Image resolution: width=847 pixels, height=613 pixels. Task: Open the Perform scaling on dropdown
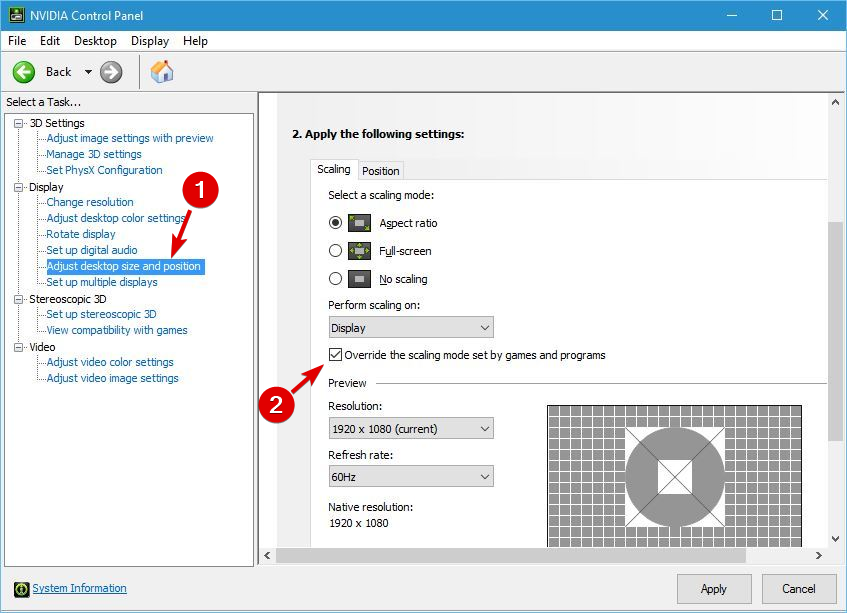[411, 327]
